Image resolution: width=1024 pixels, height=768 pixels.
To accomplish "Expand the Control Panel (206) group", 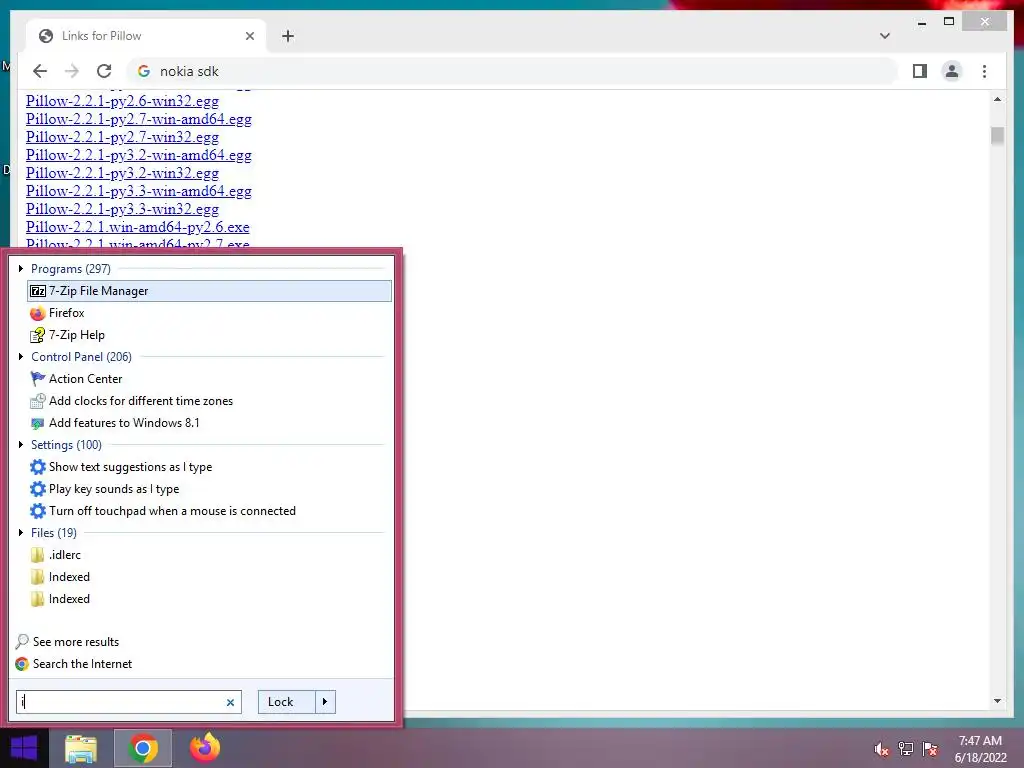I will [21, 357].
